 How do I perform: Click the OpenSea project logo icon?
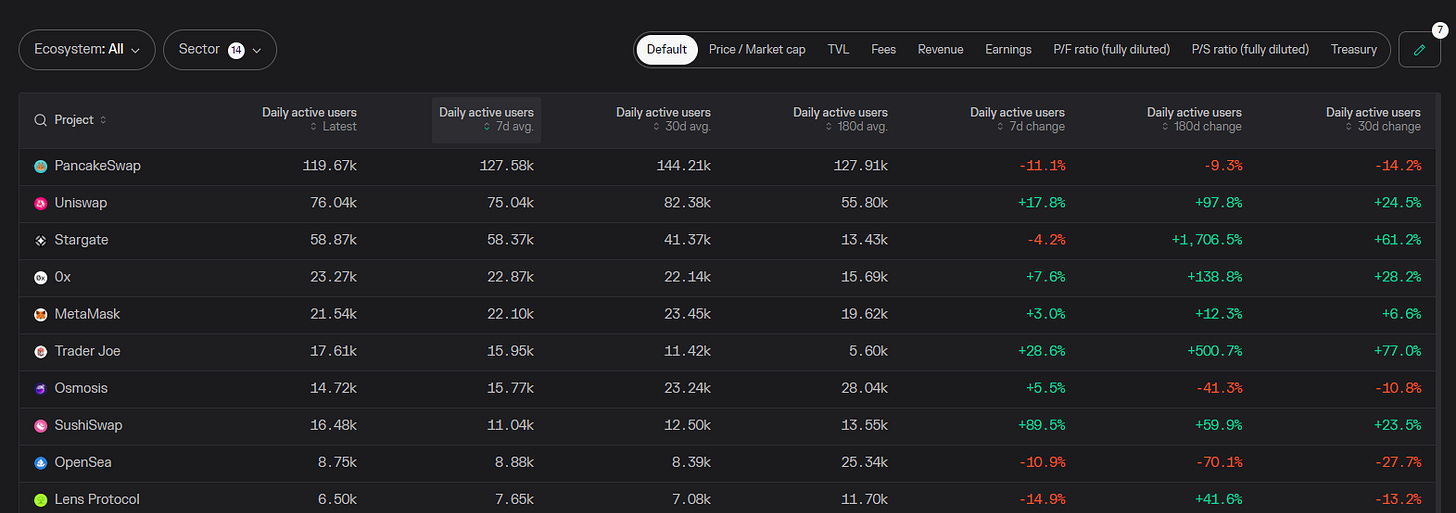click(41, 462)
